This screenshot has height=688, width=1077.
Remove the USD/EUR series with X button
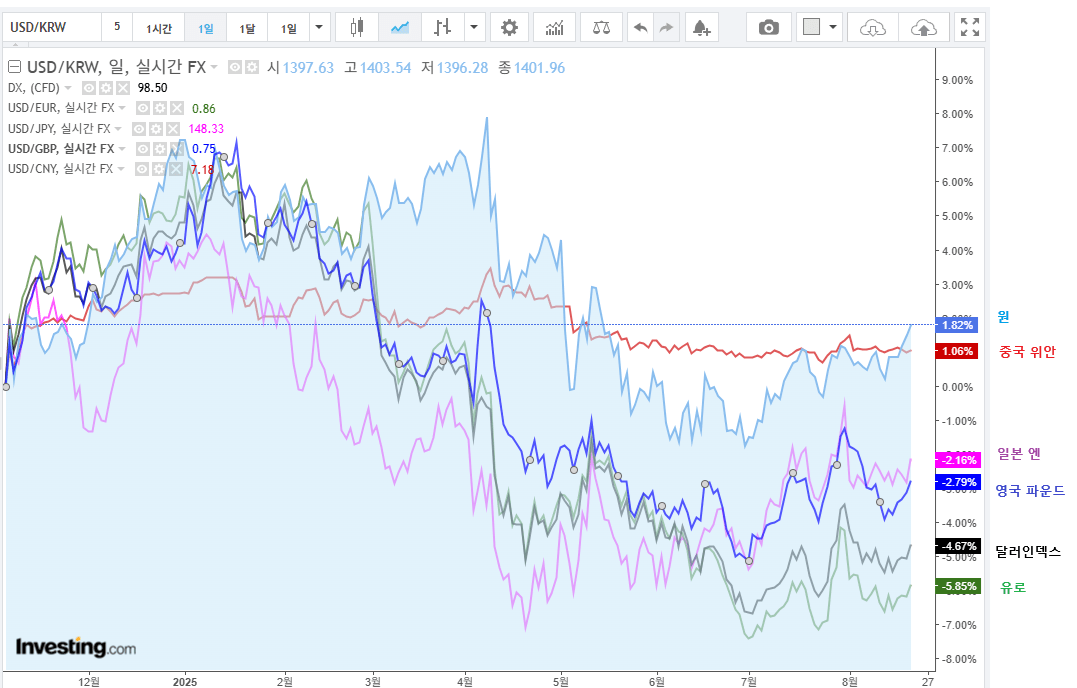(177, 108)
